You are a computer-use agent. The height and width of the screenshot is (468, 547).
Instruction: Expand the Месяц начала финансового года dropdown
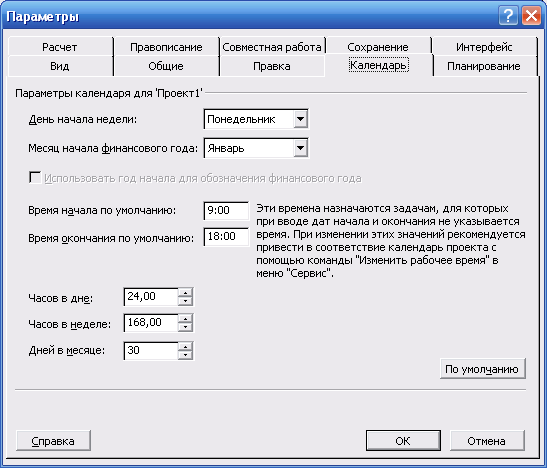300,149
